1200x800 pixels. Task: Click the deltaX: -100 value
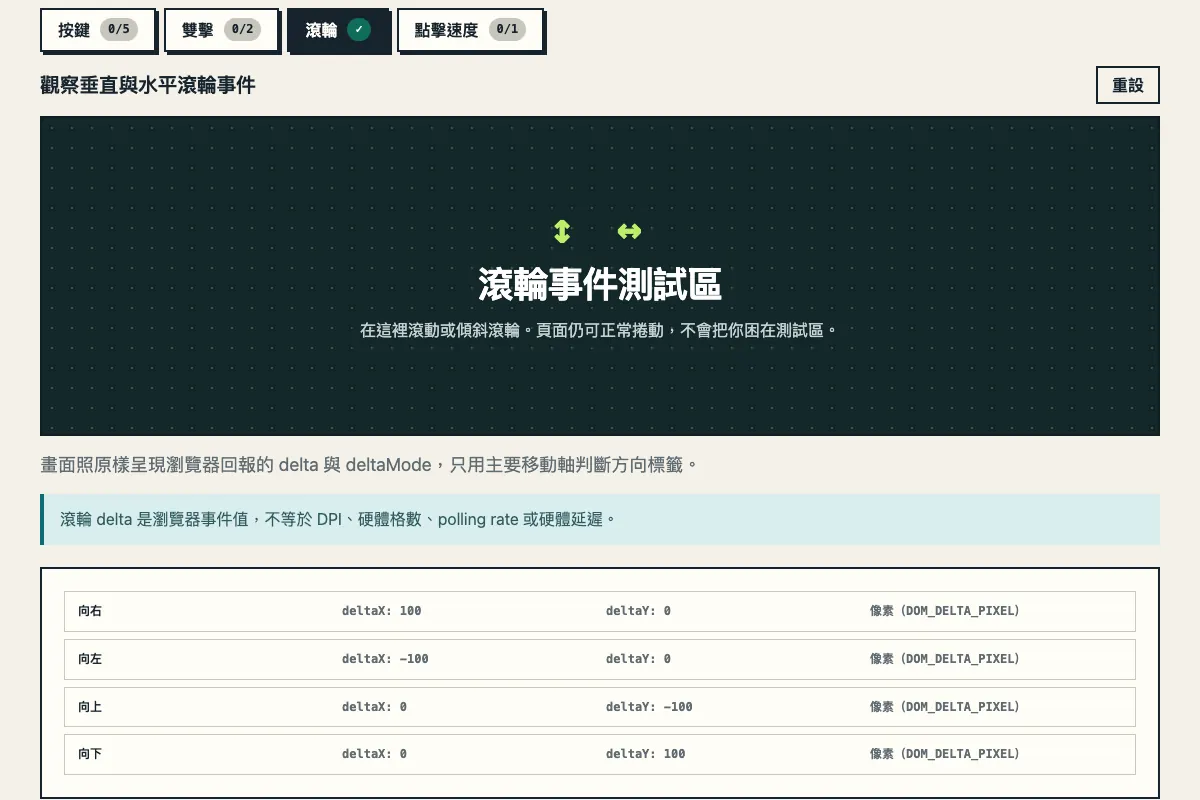[x=385, y=659]
